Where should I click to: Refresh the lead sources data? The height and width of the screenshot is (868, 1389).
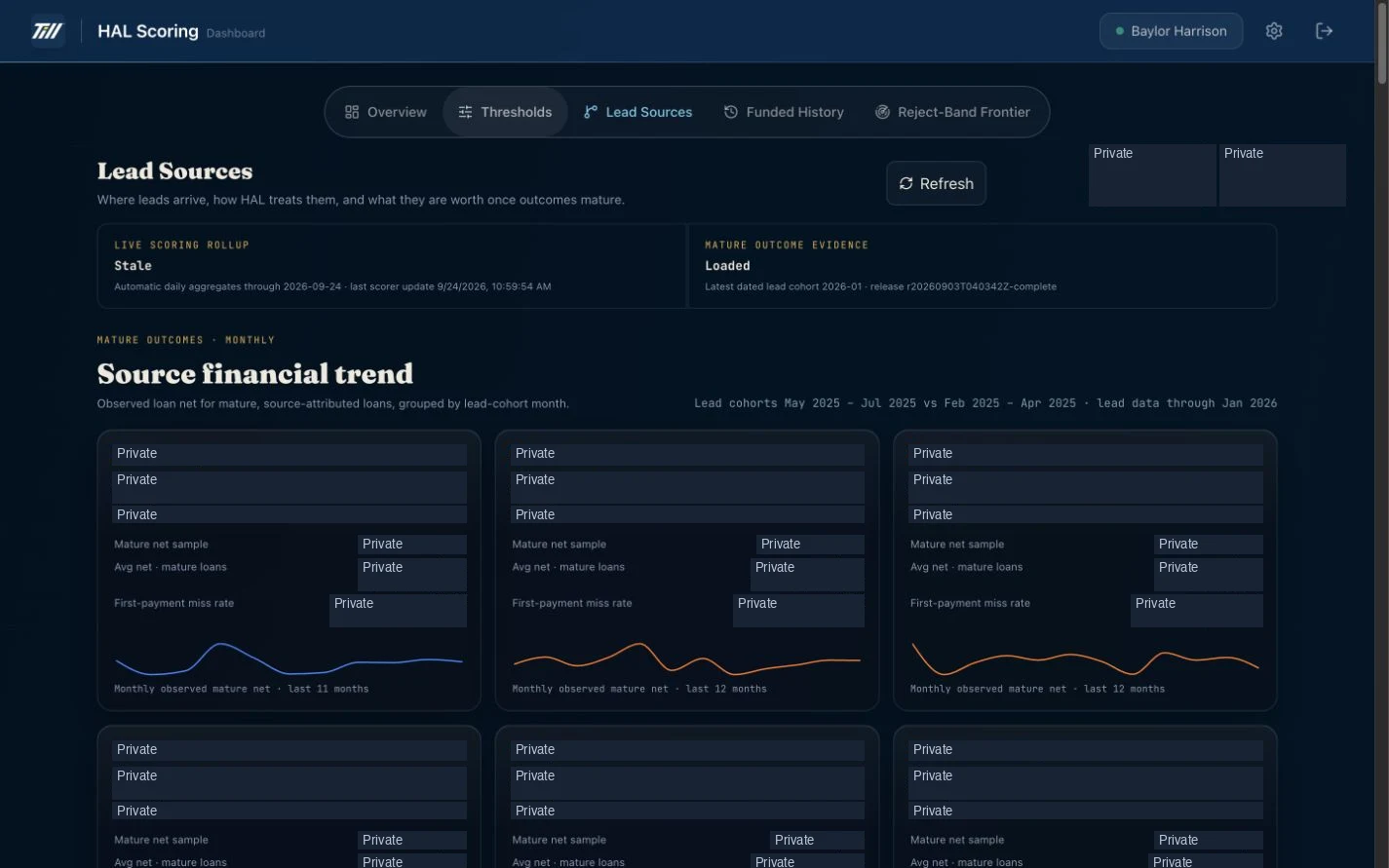coord(936,183)
